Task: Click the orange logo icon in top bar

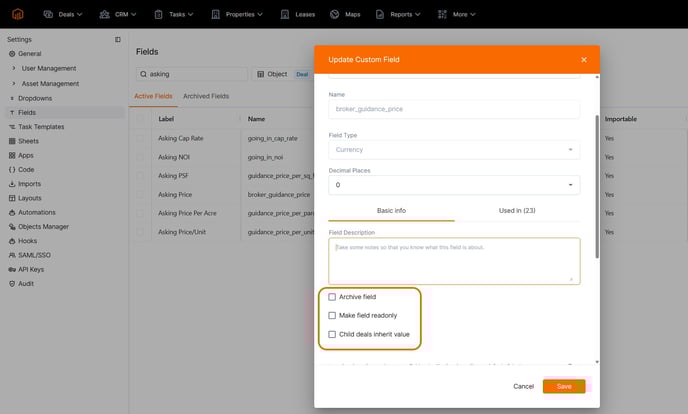Action: coord(19,15)
